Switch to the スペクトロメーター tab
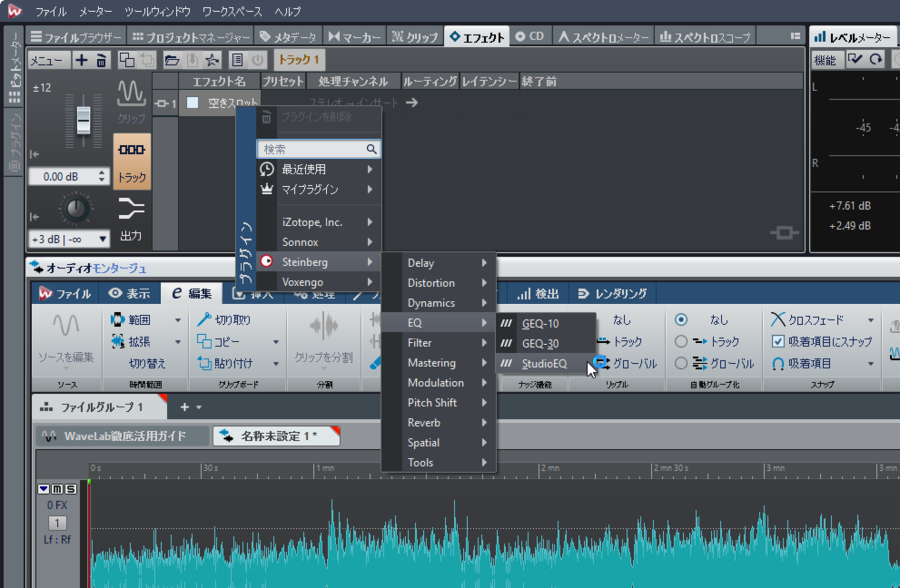900x588 pixels. (604, 37)
